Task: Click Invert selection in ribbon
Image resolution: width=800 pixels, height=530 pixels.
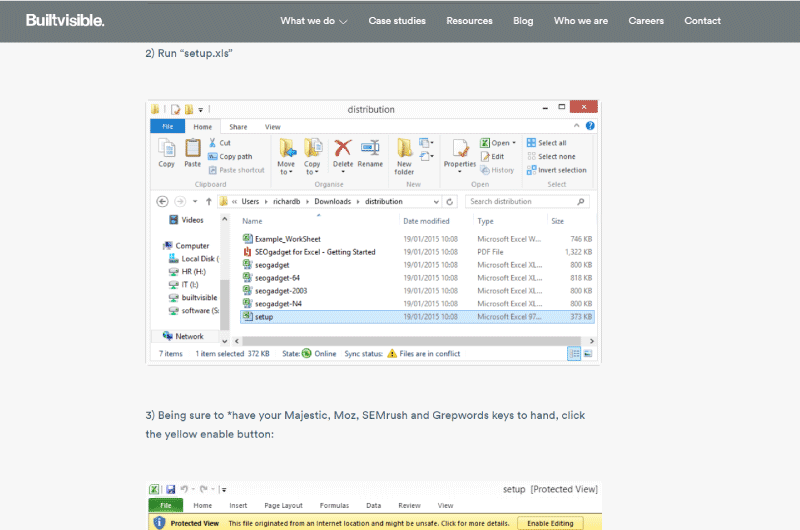Action: (557, 170)
